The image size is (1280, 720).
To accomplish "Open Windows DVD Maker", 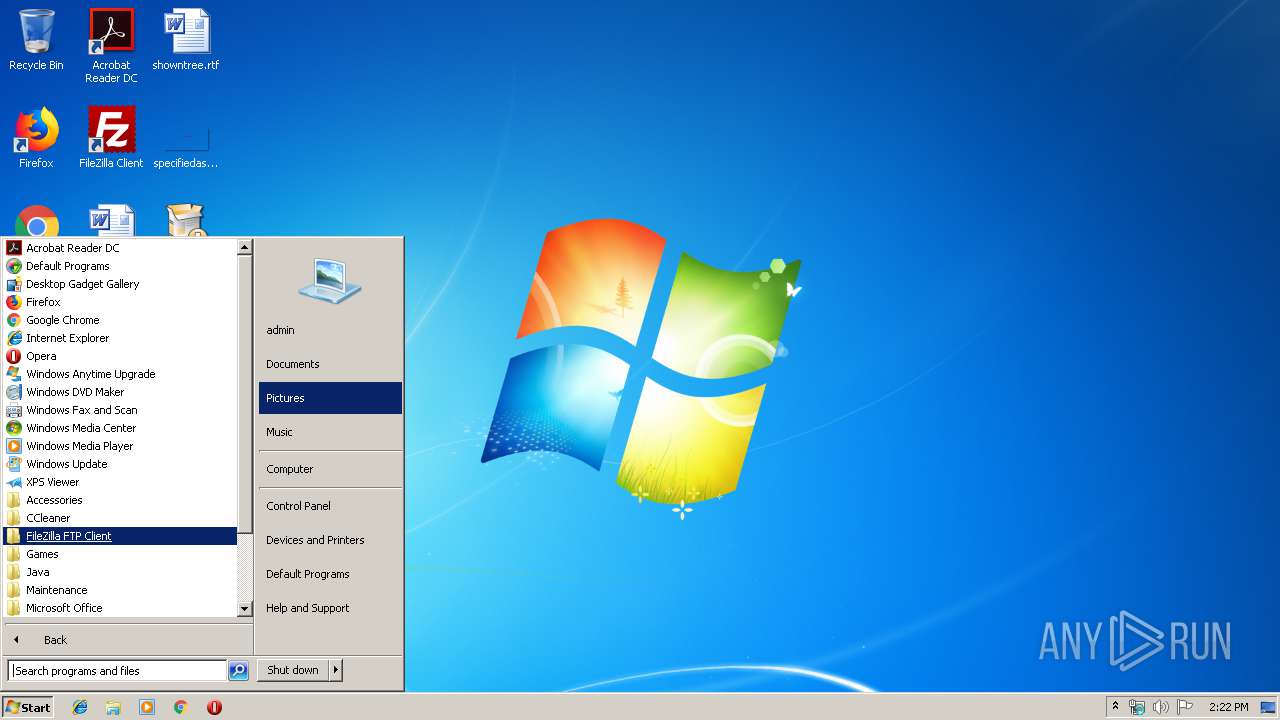I will pyautogui.click(x=120, y=392).
